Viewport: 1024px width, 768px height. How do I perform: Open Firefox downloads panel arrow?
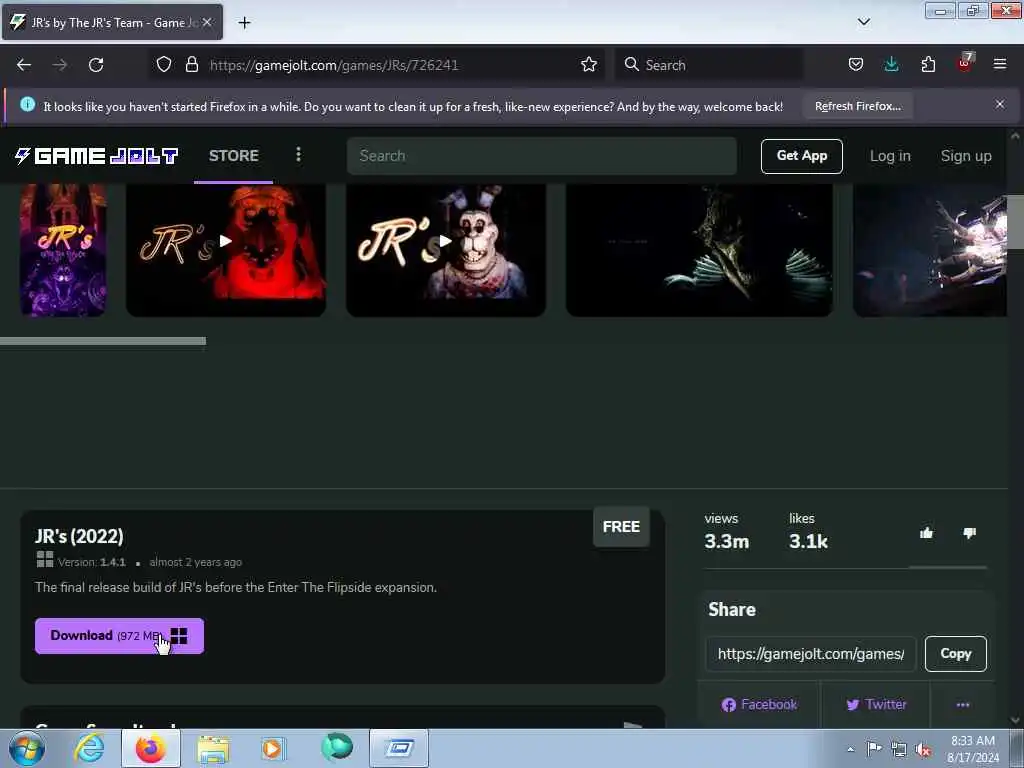pyautogui.click(x=891, y=65)
